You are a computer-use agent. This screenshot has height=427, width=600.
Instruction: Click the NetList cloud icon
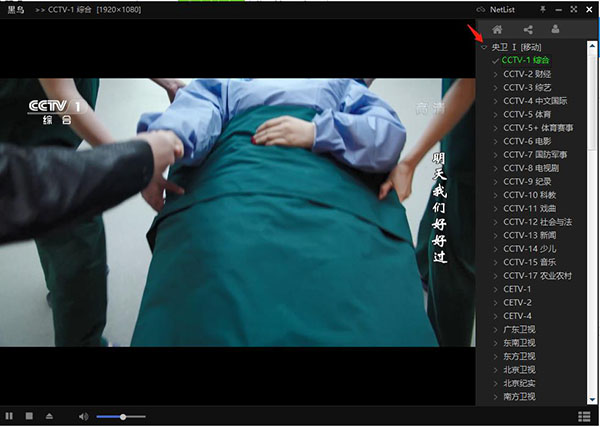[x=481, y=9]
